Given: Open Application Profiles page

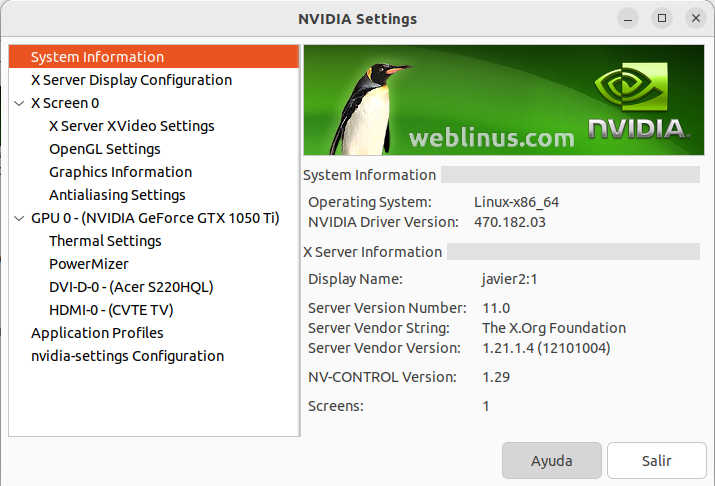Looking at the screenshot, I should 97,333.
